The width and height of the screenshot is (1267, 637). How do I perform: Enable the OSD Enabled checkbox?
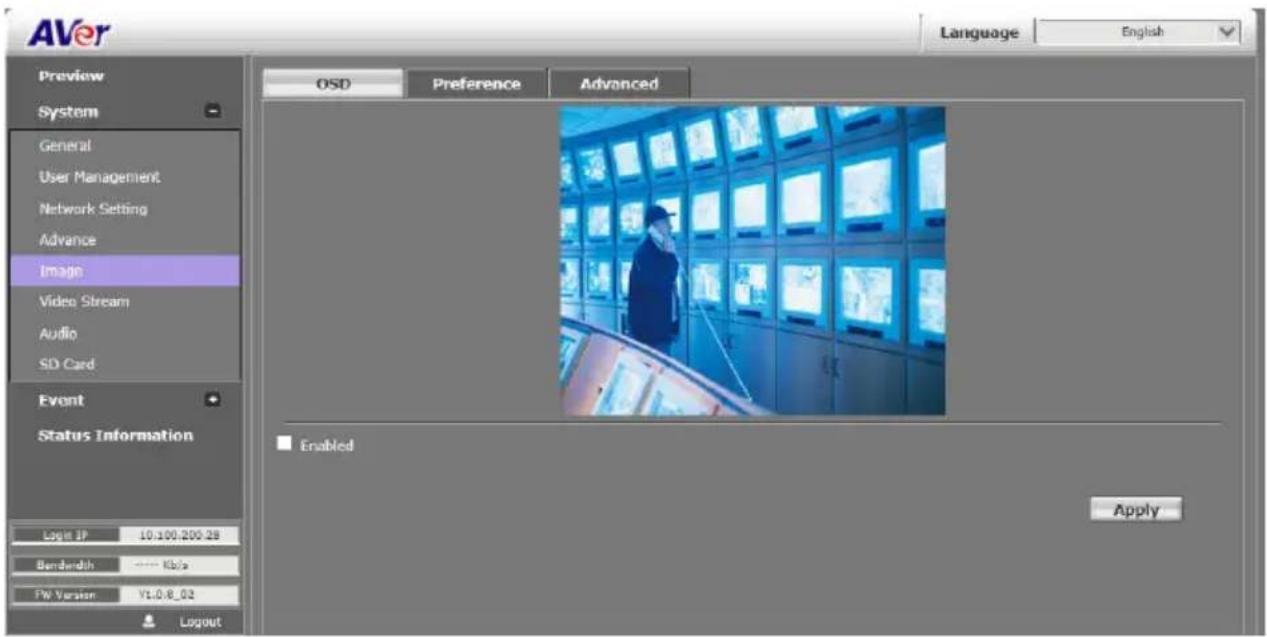(x=283, y=445)
